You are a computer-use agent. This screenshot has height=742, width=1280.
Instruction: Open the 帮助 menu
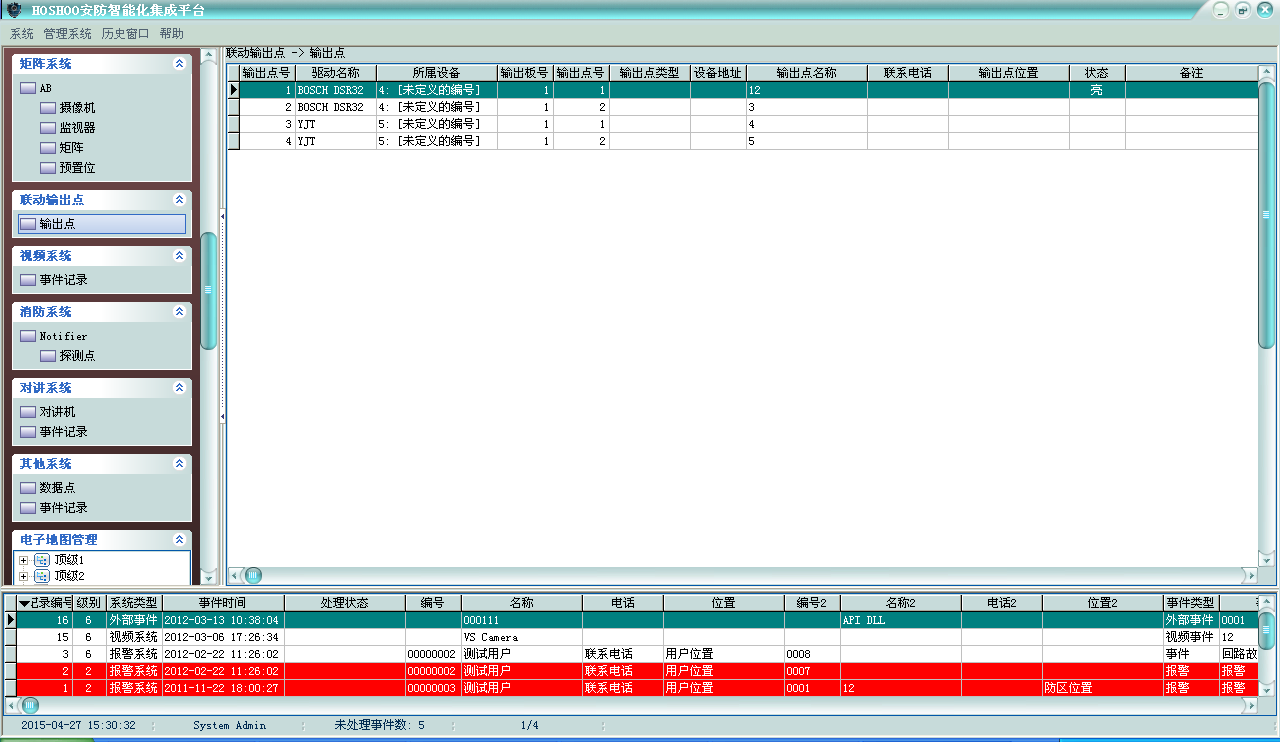[171, 33]
